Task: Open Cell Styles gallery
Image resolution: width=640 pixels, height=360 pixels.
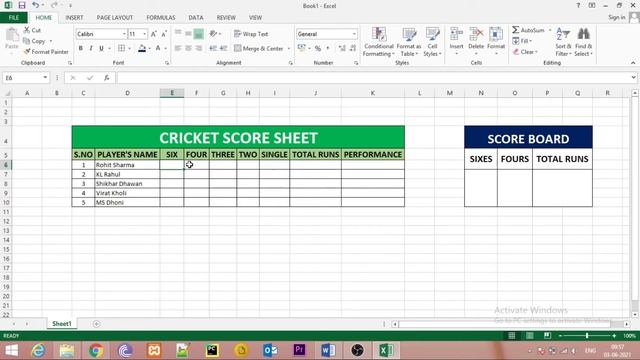Action: tap(432, 42)
